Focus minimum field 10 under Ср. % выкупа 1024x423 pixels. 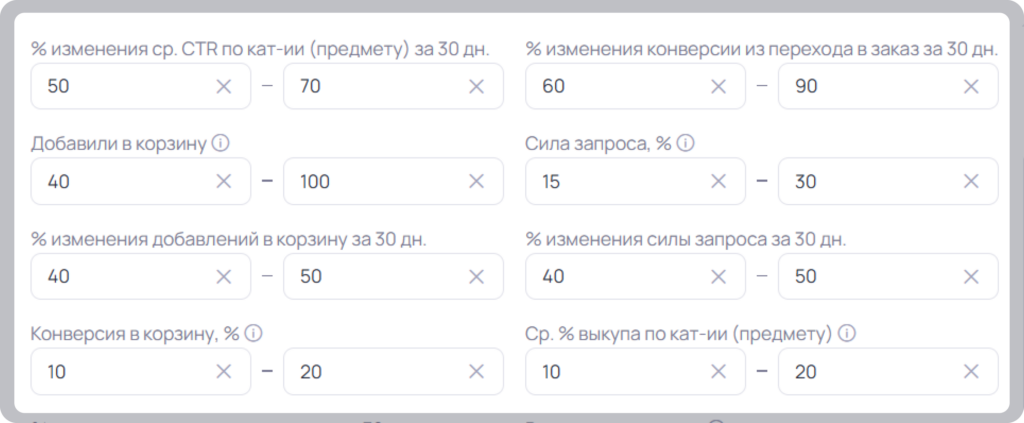[635, 371]
